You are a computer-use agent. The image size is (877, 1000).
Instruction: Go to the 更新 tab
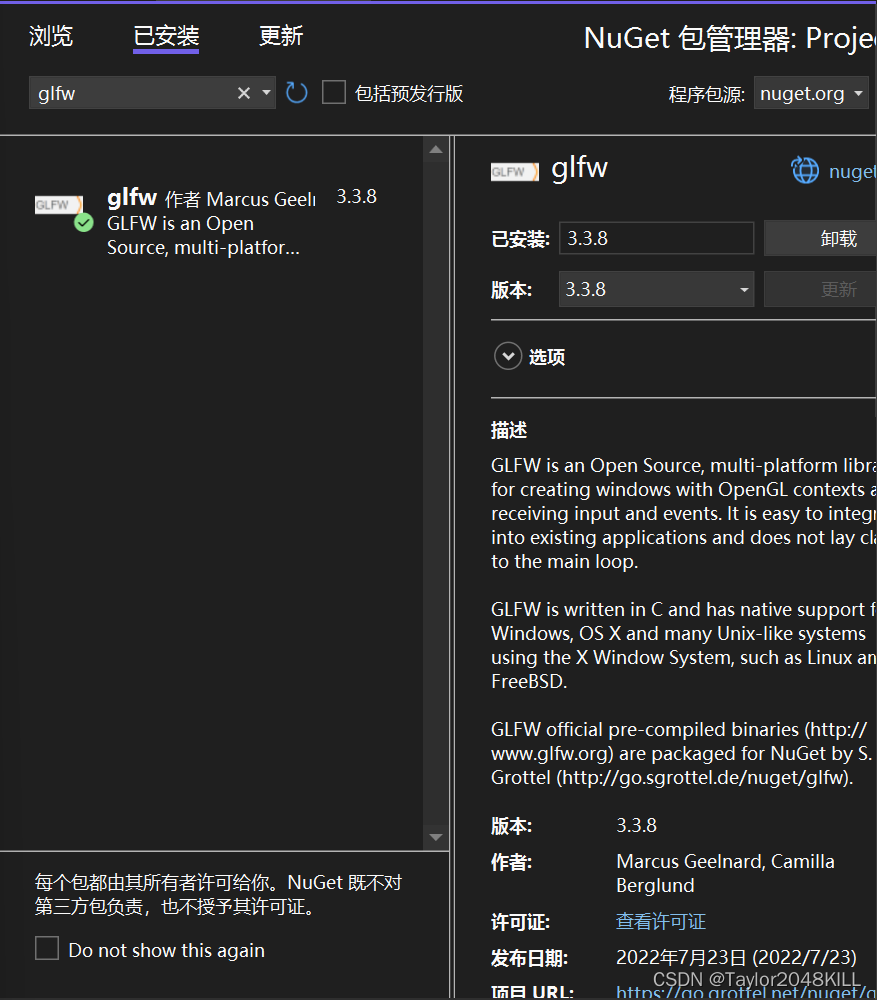[x=281, y=36]
